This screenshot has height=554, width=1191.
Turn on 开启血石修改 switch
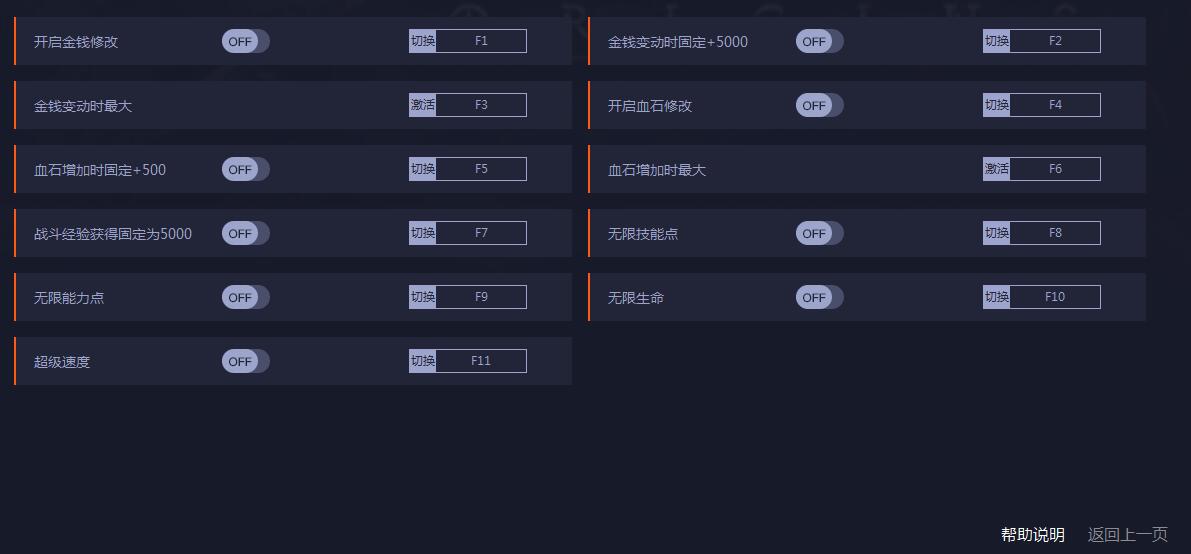click(x=819, y=106)
